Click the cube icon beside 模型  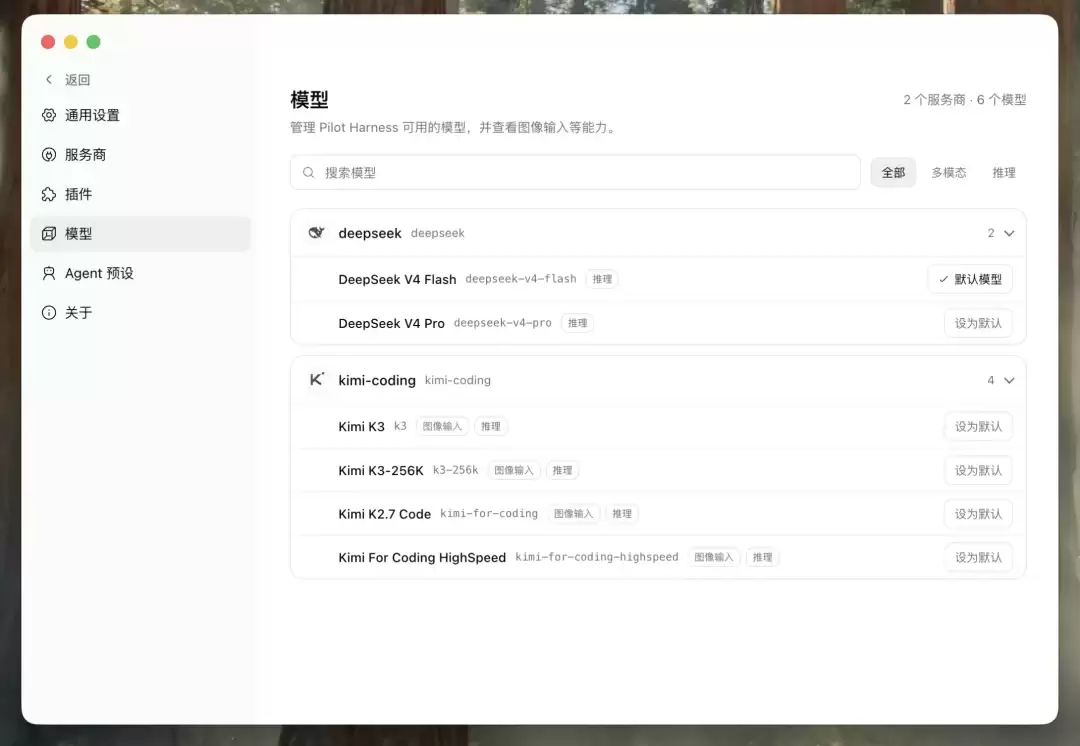tap(49, 234)
